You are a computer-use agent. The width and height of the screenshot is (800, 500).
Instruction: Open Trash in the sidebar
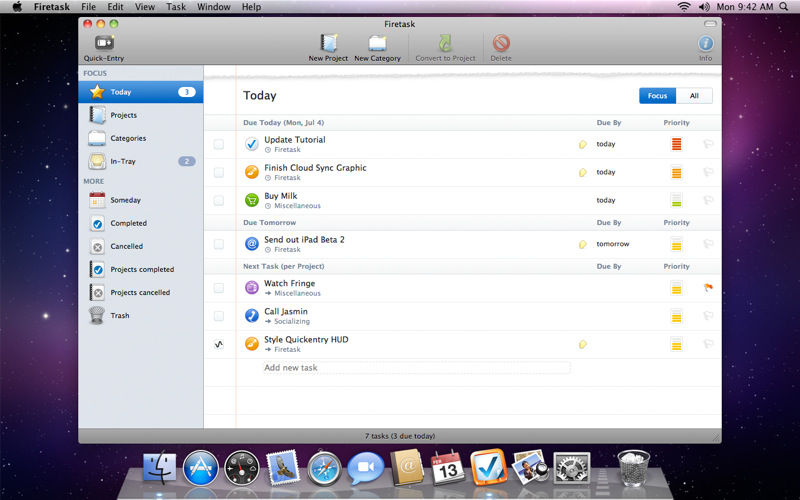pyautogui.click(x=120, y=316)
